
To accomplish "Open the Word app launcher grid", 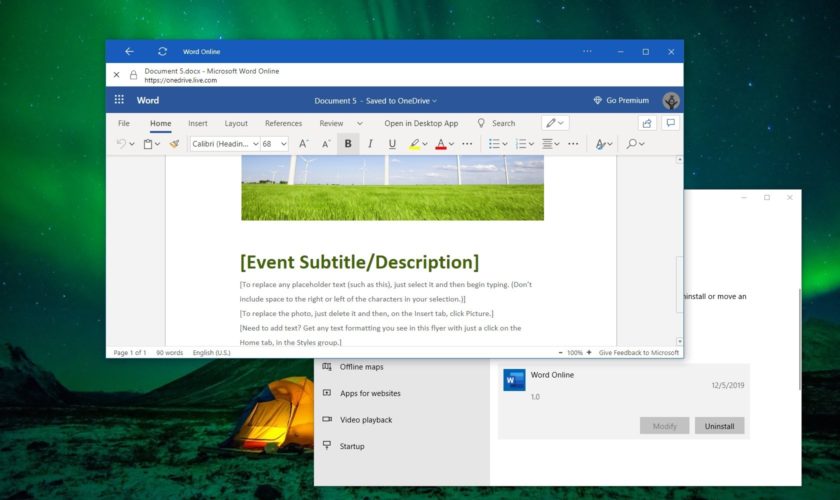I will point(119,100).
